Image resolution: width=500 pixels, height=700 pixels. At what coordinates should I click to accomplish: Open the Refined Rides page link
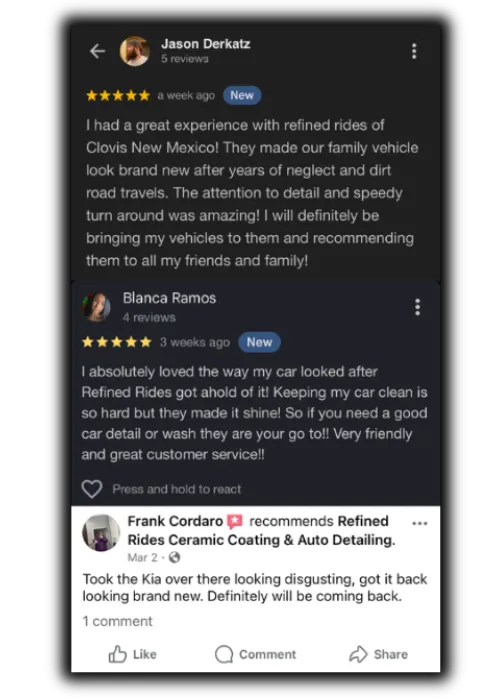point(262,530)
